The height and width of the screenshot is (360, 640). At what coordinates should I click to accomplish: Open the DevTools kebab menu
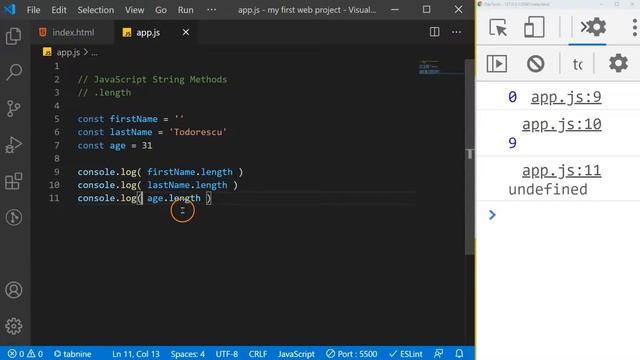coord(634,28)
